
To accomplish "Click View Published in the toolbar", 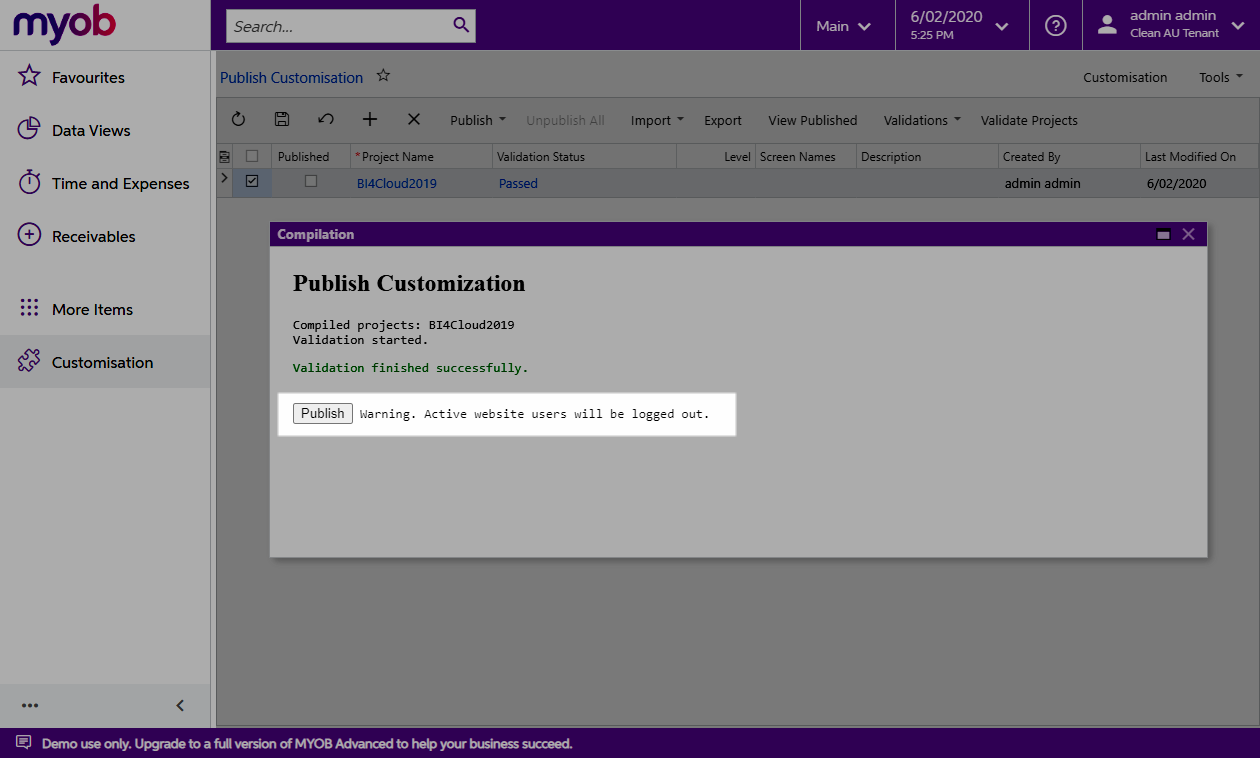I will point(813,120).
